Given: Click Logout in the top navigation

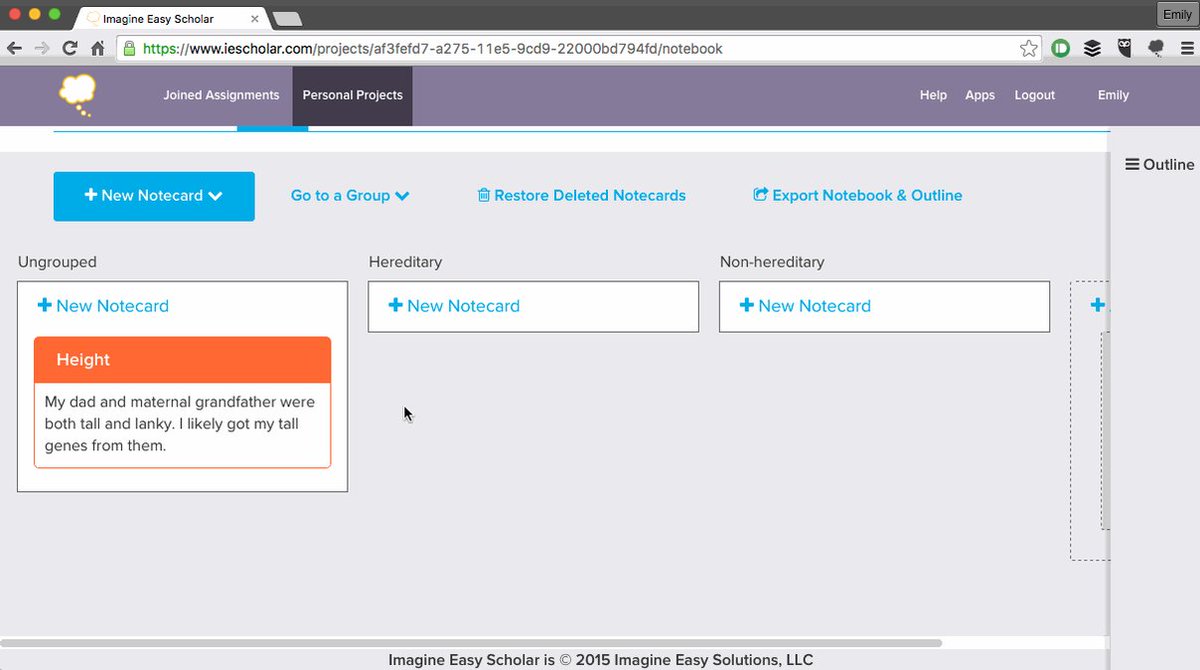Looking at the screenshot, I should [1034, 95].
